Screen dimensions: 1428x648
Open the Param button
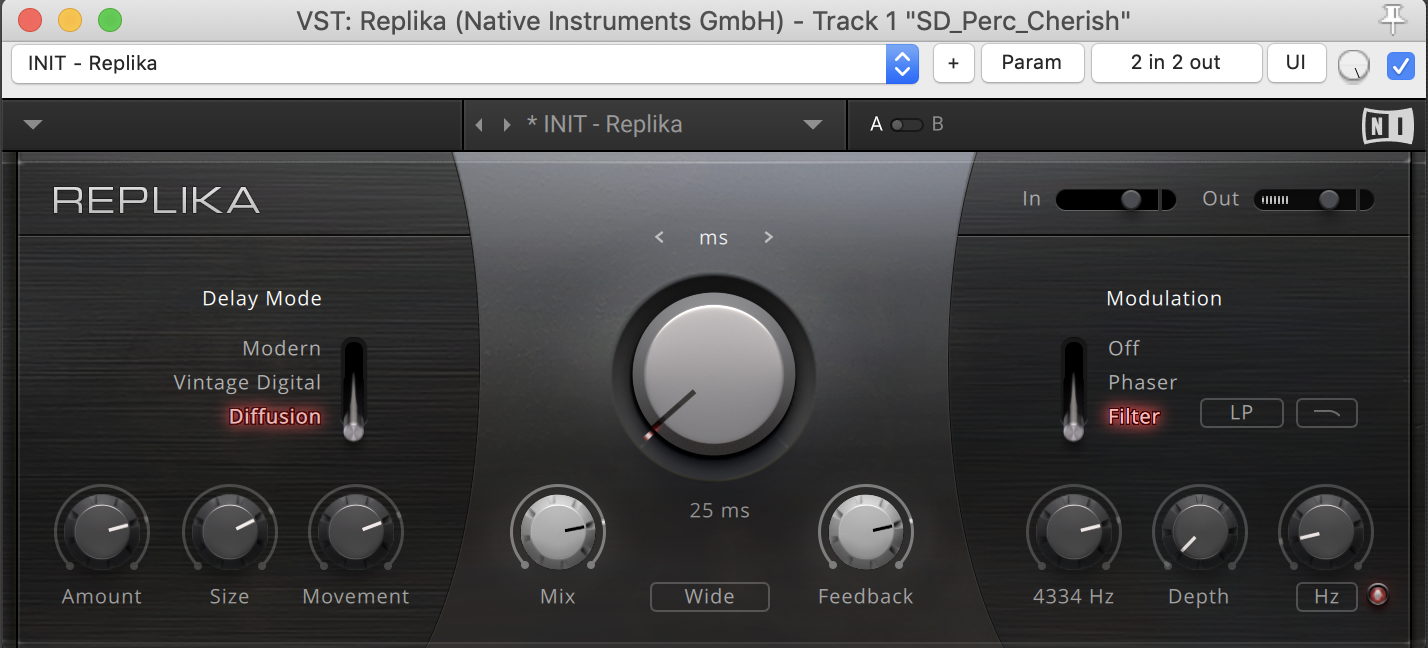1032,63
